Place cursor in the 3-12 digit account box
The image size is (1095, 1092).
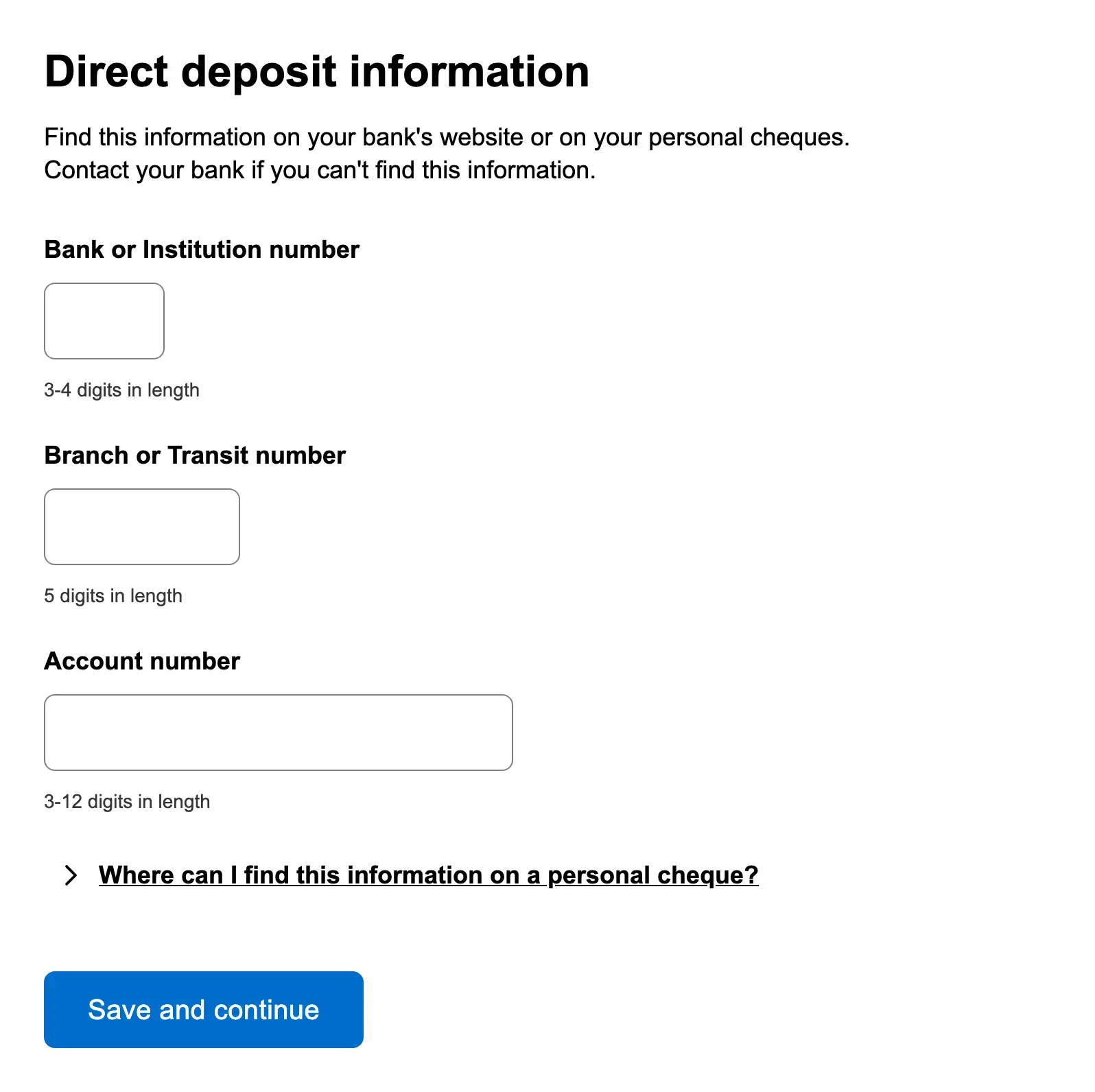click(278, 733)
